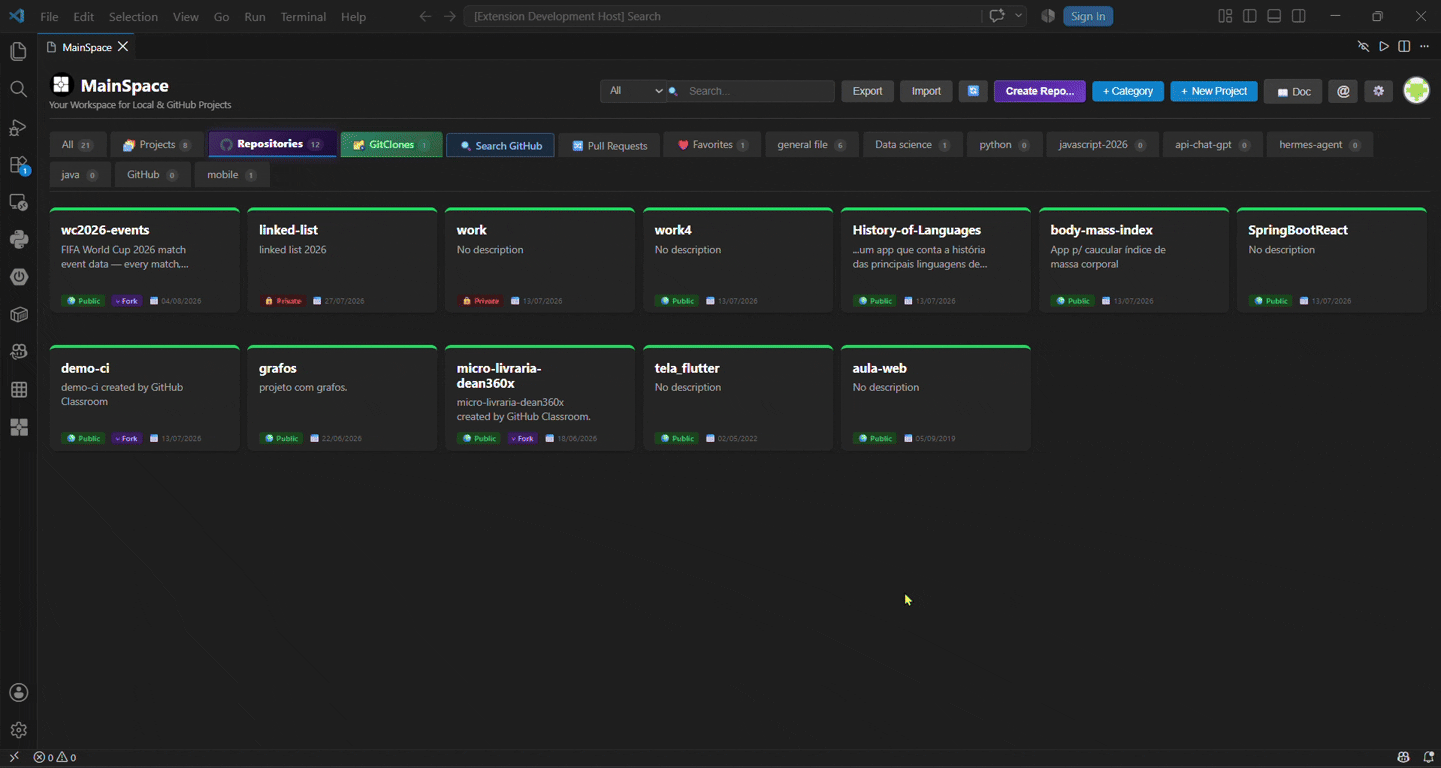Open the MainSpace icon in the activity bar

[x=18, y=427]
